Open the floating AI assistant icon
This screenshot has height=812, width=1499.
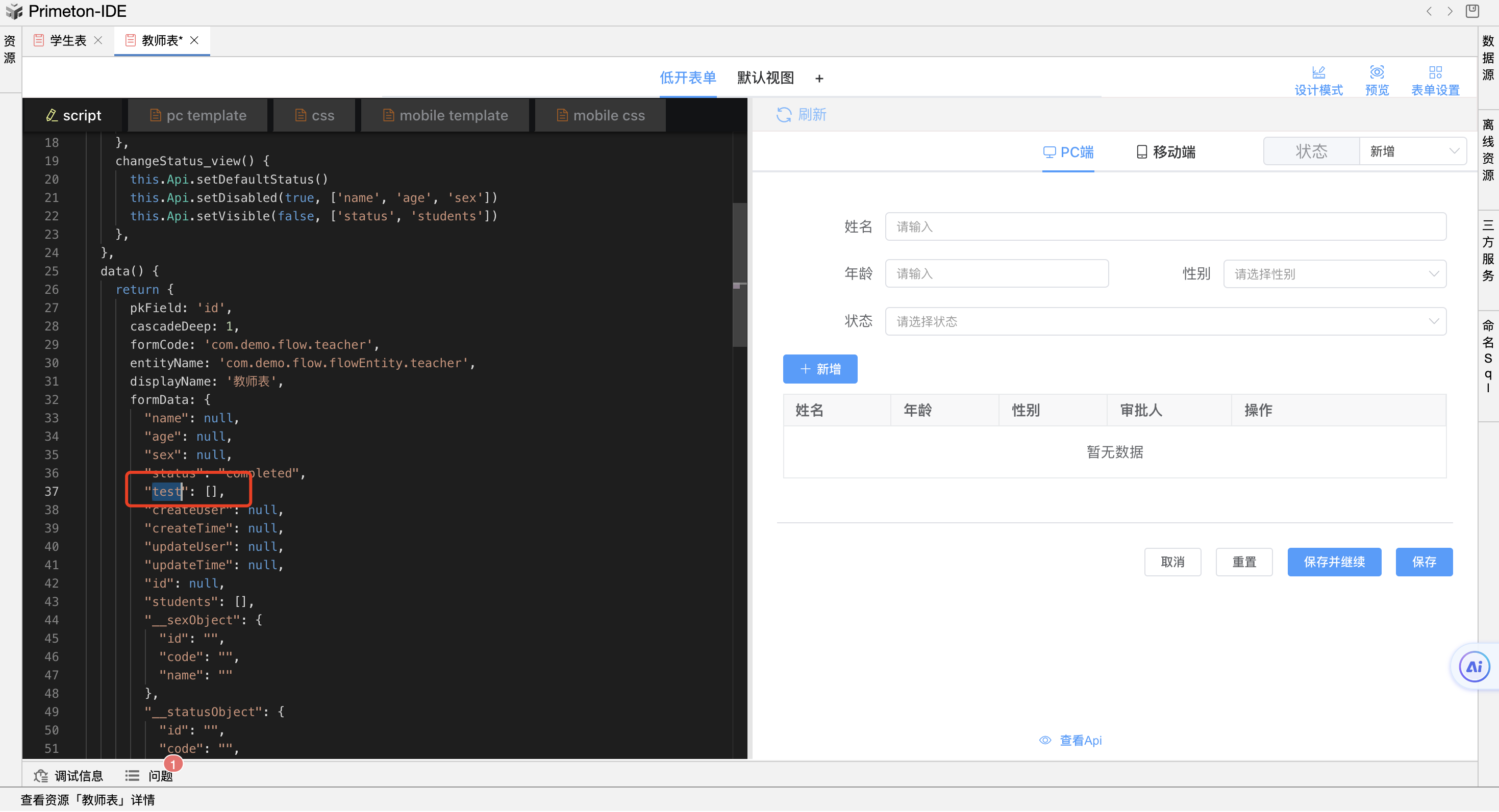click(x=1473, y=667)
